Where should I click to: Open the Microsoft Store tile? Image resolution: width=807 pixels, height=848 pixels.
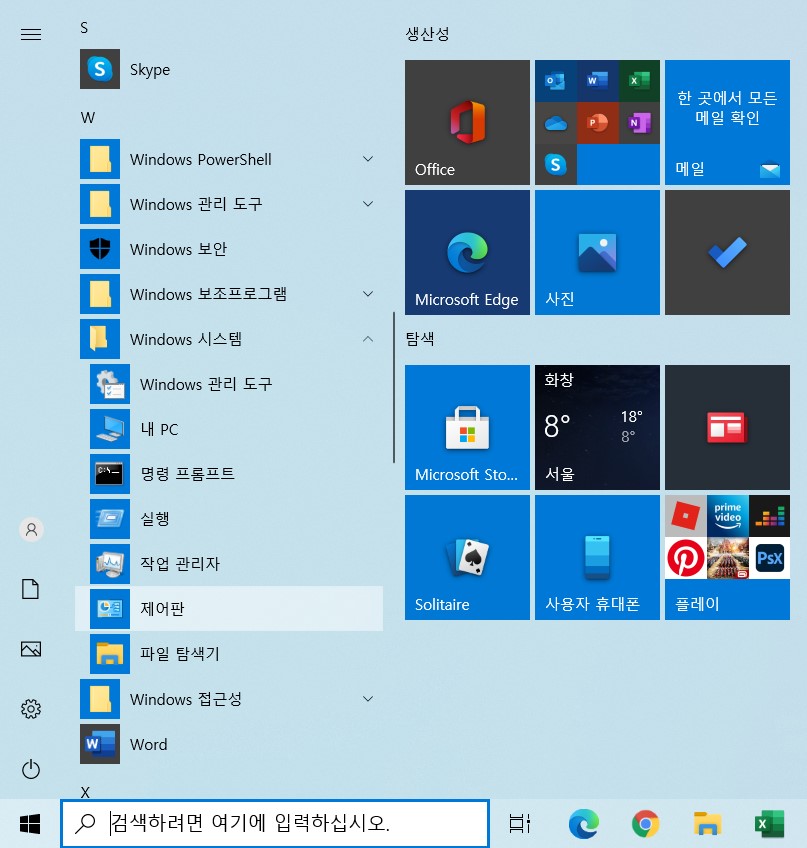(x=467, y=427)
